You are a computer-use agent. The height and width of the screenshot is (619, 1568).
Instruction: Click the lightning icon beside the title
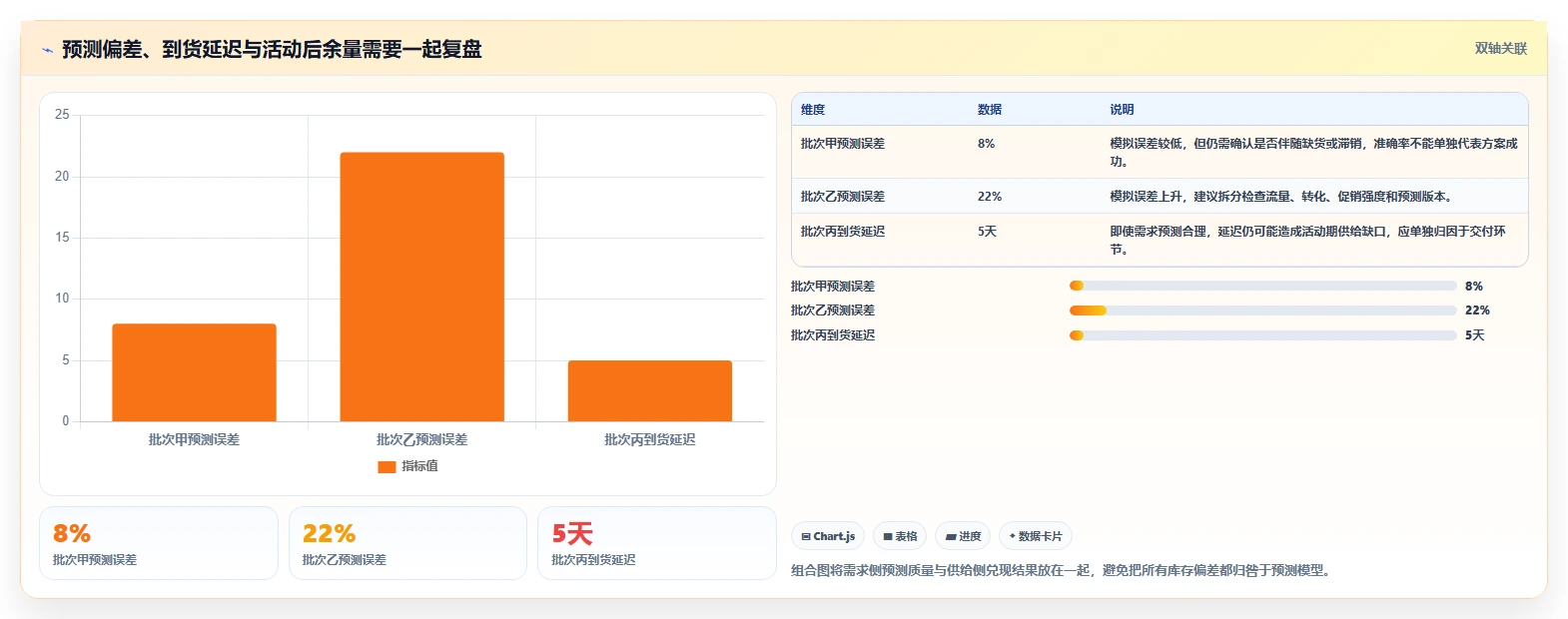point(47,50)
